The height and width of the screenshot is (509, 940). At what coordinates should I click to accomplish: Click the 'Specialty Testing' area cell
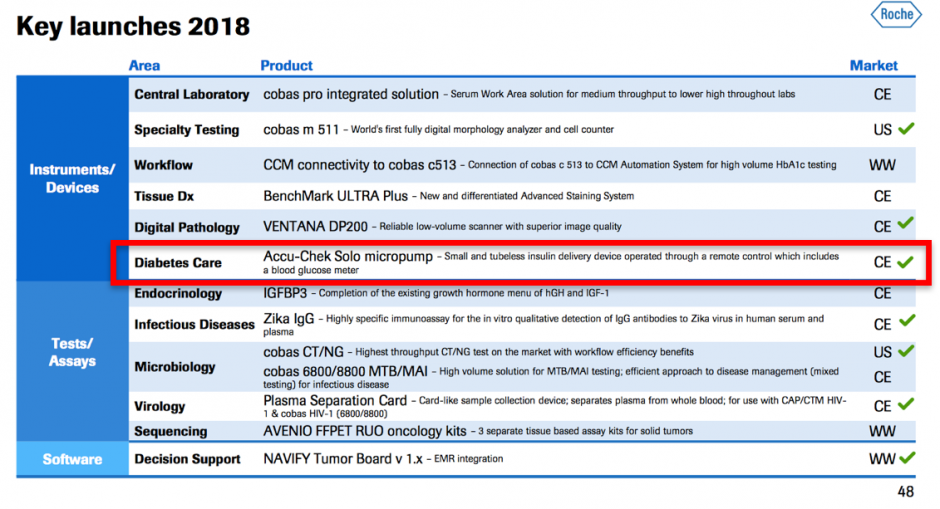pyautogui.click(x=186, y=129)
